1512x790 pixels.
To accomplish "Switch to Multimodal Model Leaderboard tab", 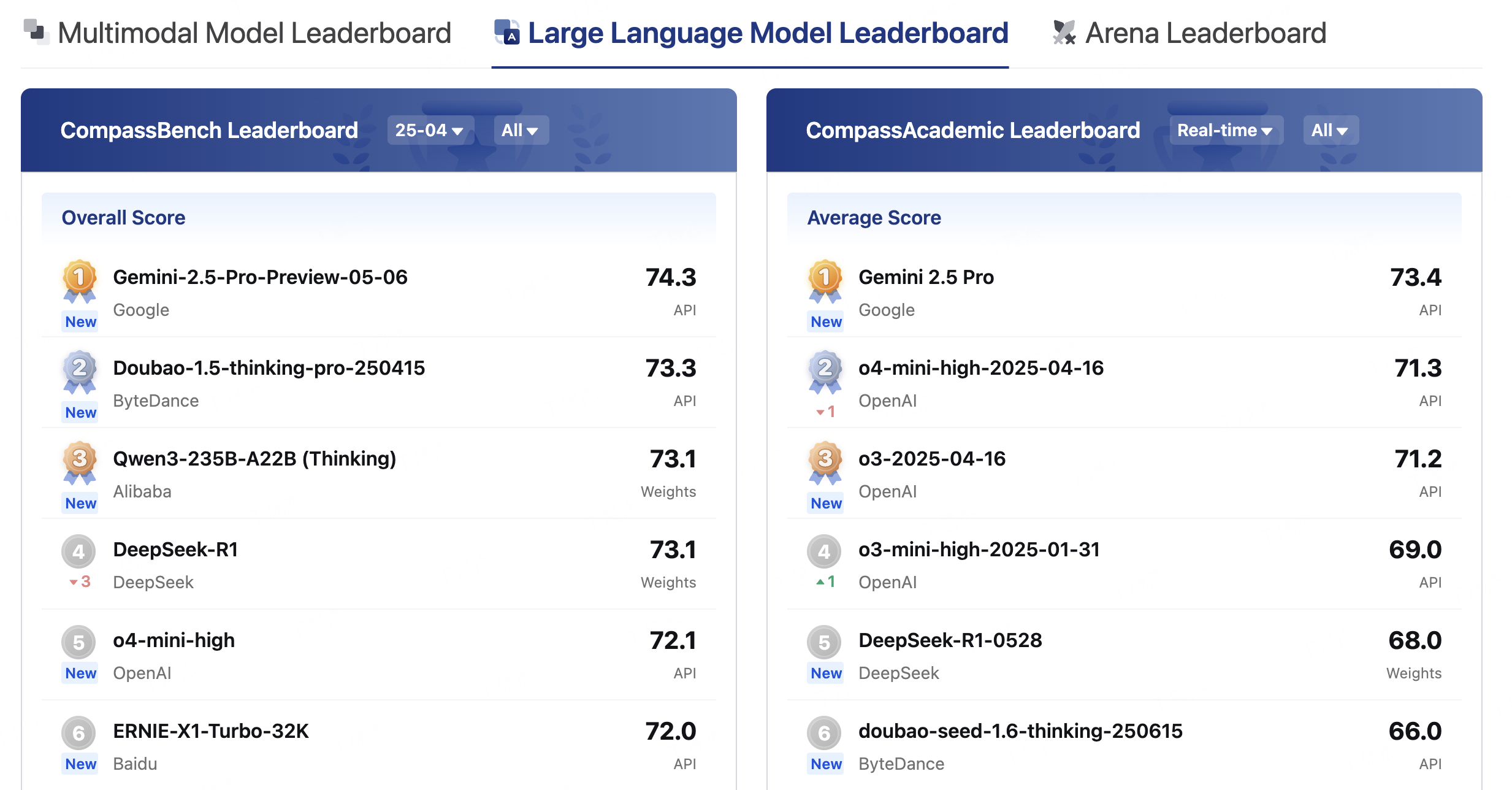I will click(x=254, y=33).
